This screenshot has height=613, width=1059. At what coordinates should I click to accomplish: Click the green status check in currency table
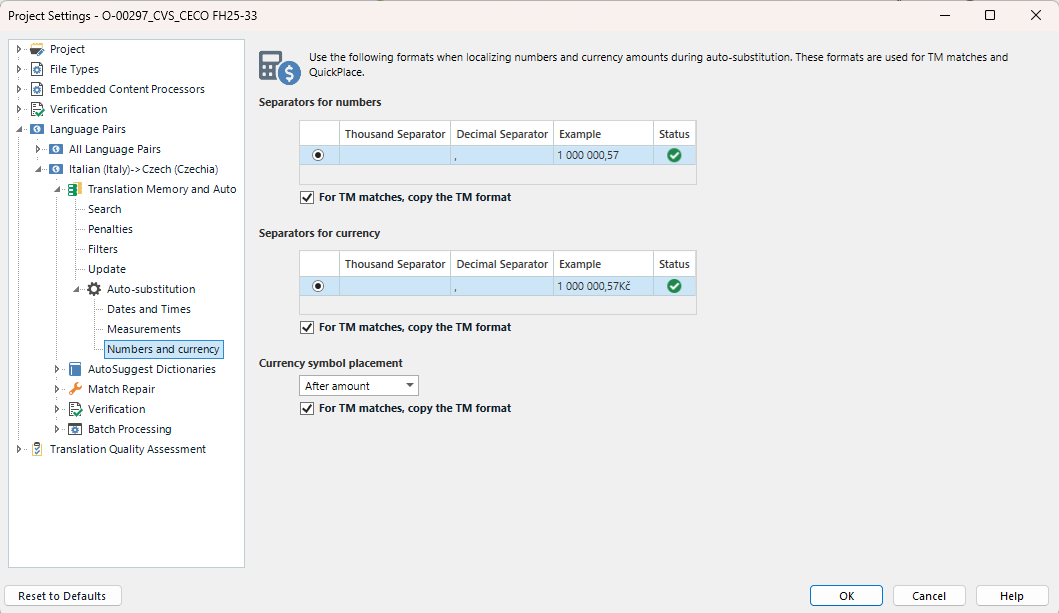pyautogui.click(x=674, y=286)
